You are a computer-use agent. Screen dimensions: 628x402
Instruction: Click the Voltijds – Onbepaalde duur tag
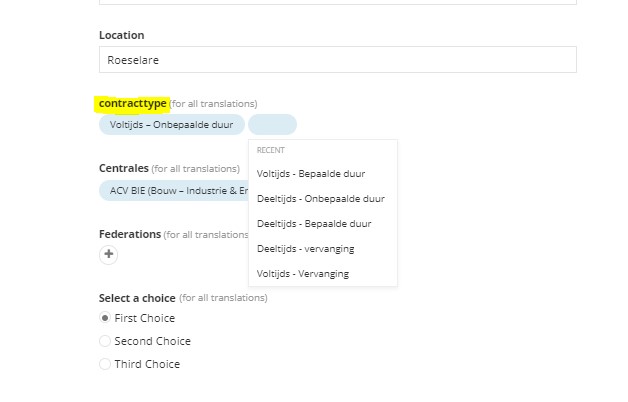(172, 125)
